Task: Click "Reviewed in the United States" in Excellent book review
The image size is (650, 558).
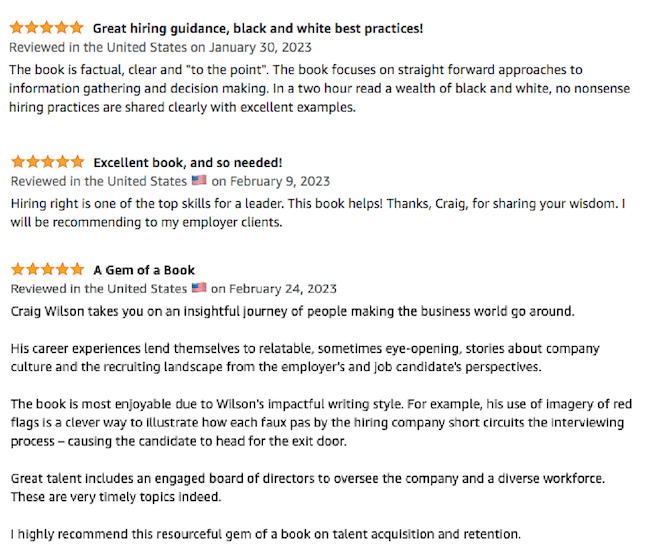Action: 98,182
